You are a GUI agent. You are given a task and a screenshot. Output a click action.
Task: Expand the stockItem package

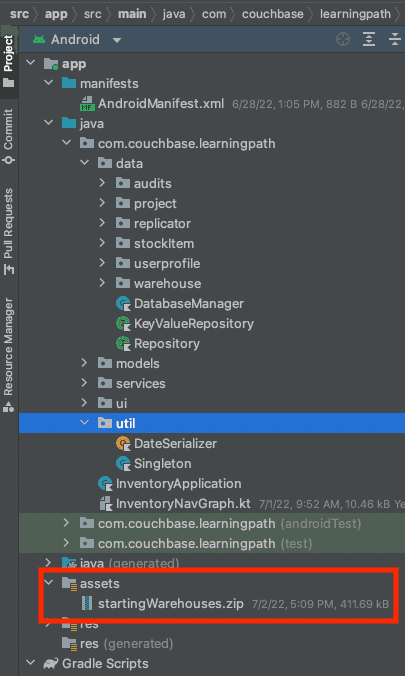pos(102,243)
